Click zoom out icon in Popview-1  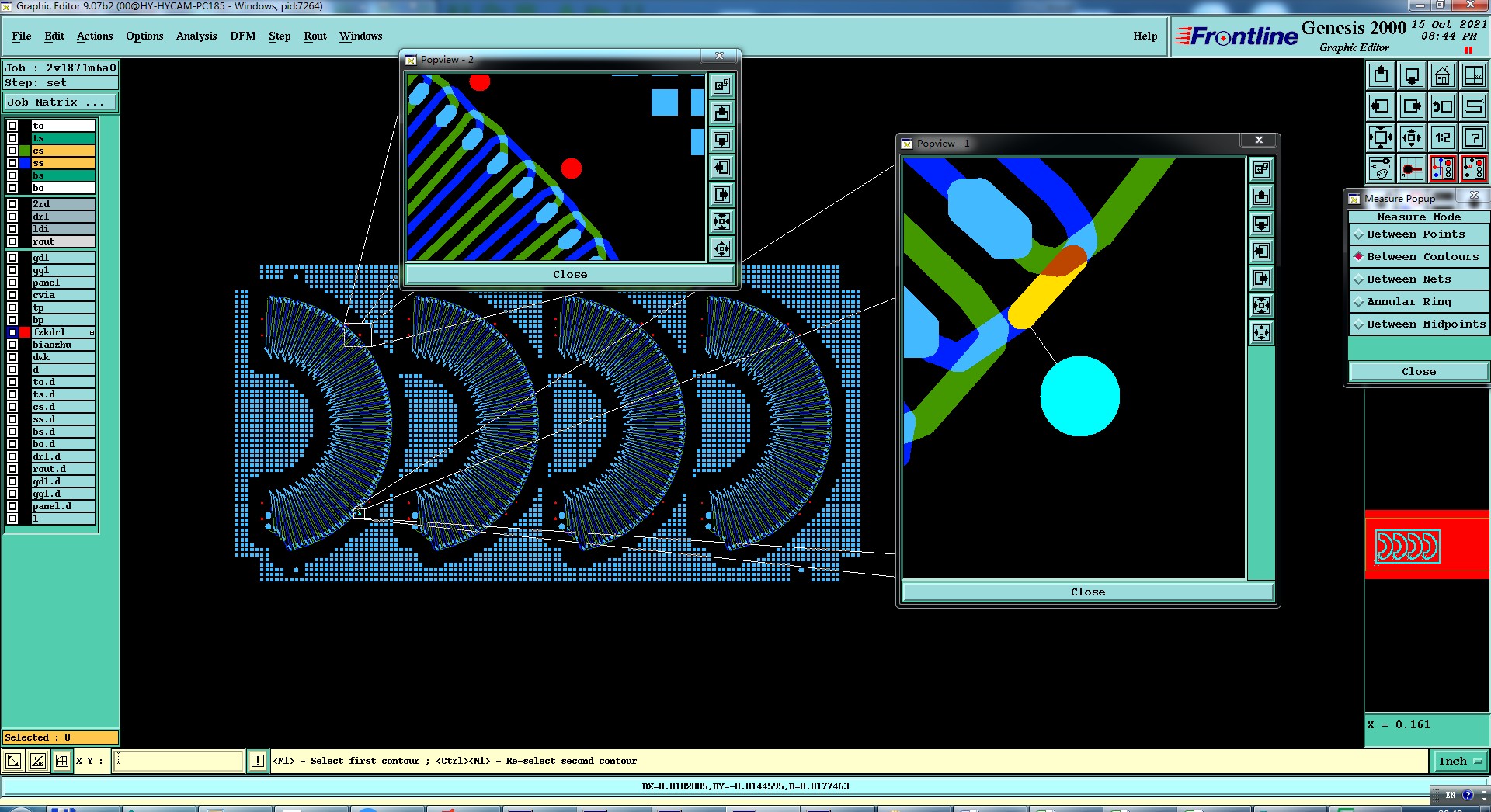1262,333
